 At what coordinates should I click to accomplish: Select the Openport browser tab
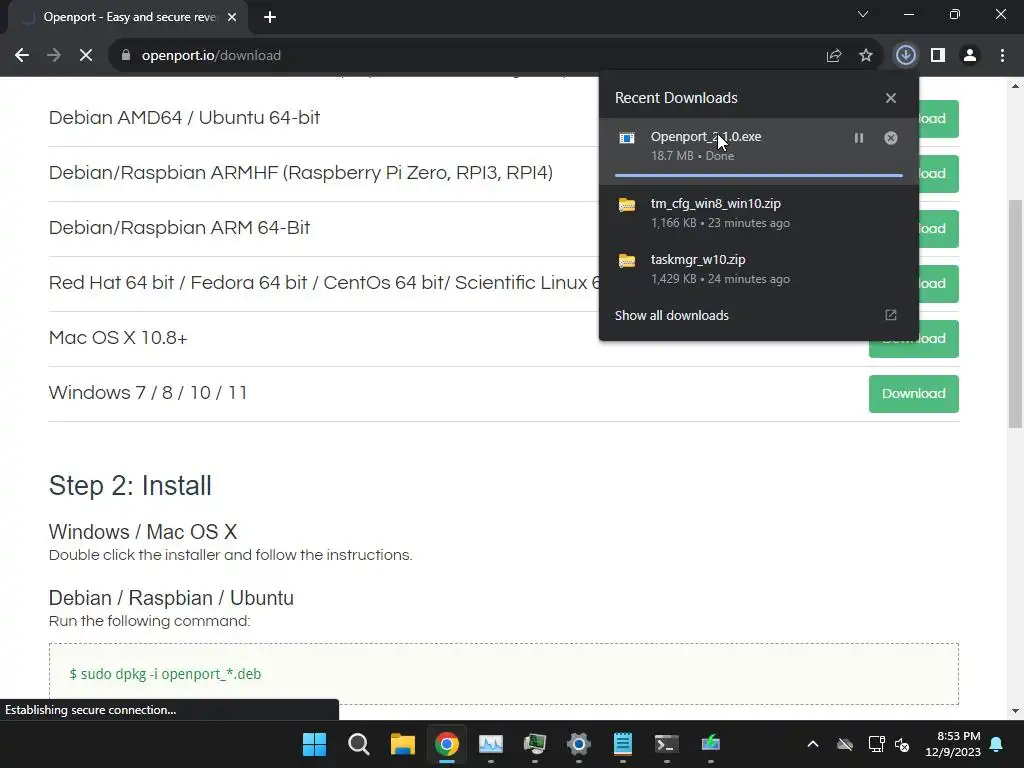129,17
